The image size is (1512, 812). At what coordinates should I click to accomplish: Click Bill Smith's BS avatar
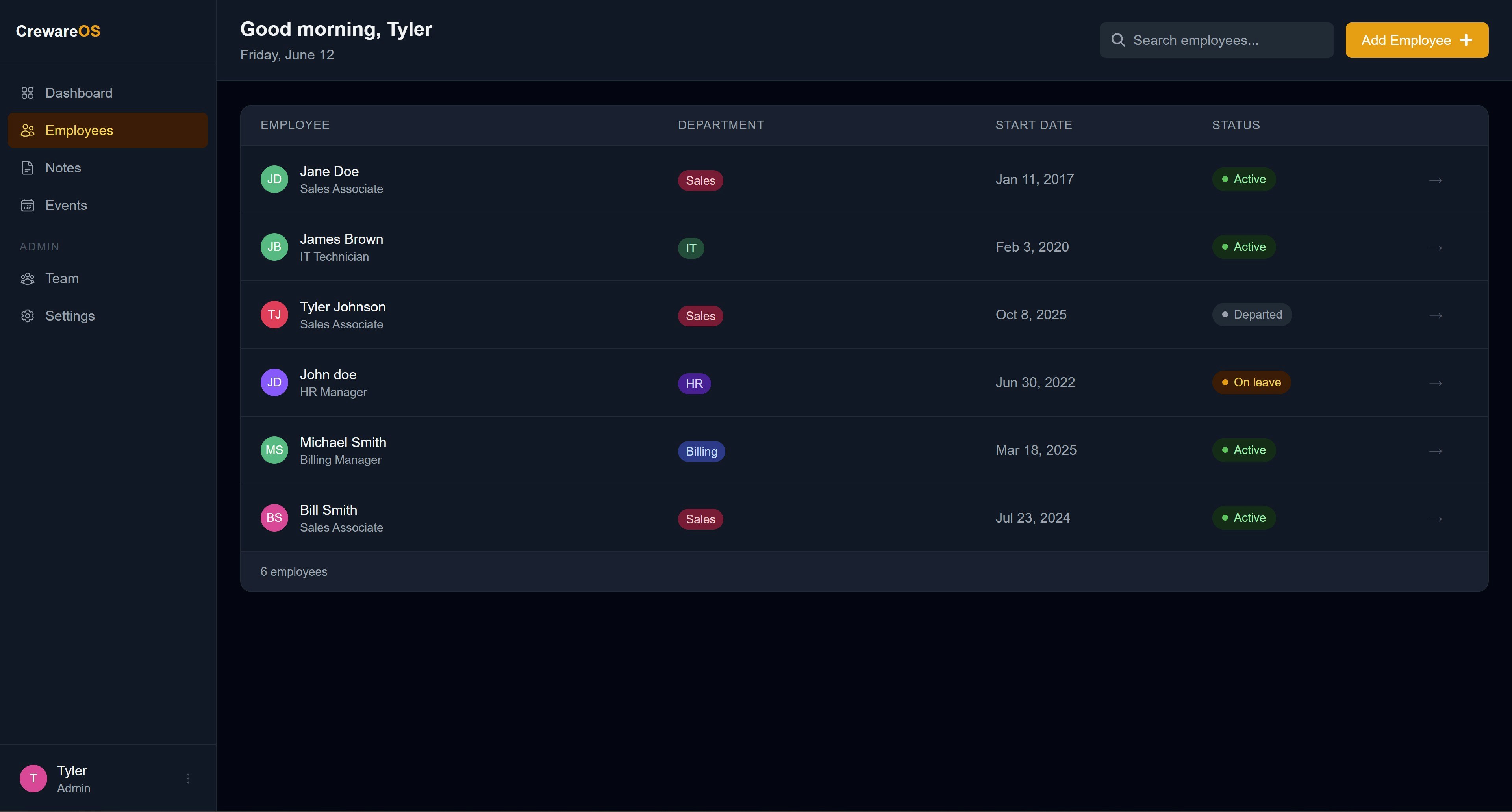coord(274,518)
